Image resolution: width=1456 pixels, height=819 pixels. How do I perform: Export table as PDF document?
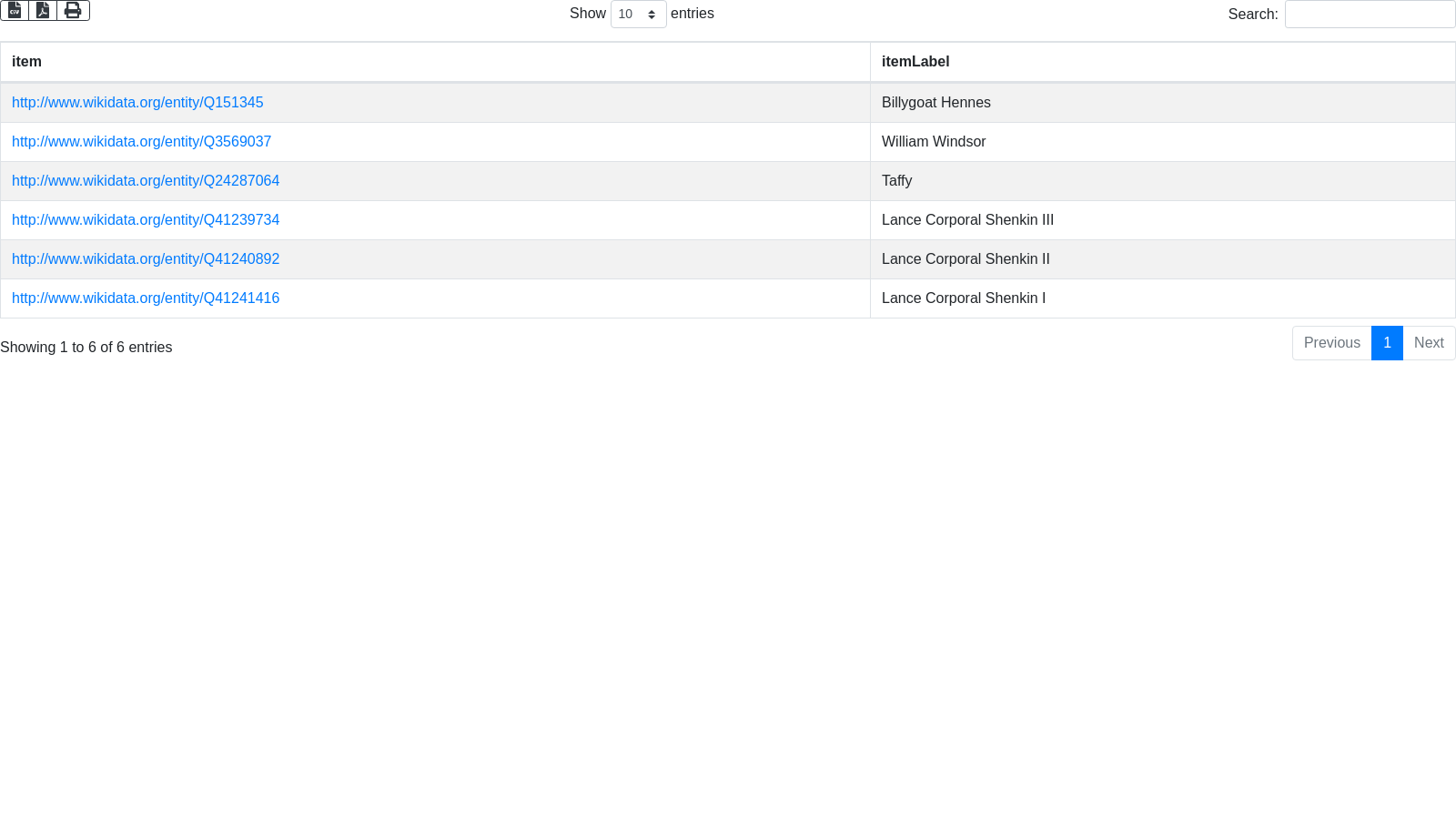tap(43, 10)
